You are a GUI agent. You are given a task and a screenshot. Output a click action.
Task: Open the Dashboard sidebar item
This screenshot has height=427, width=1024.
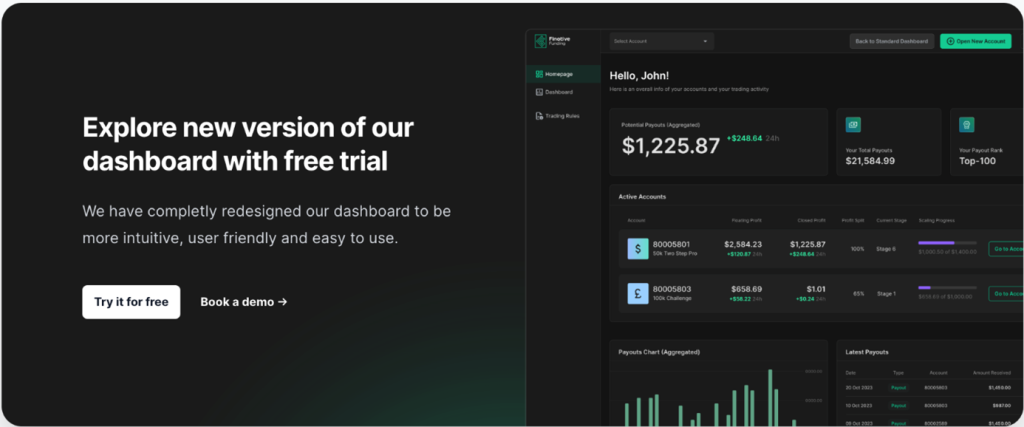pyautogui.click(x=563, y=92)
